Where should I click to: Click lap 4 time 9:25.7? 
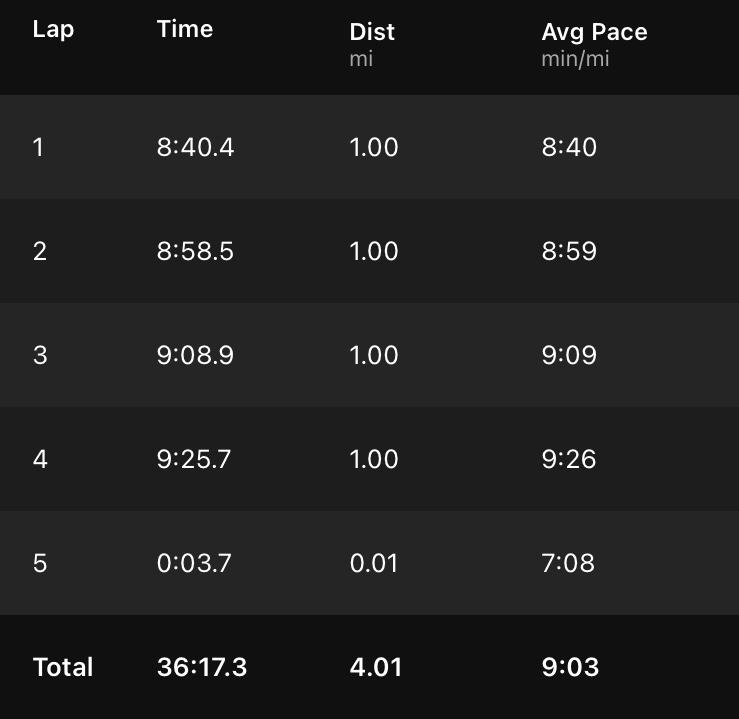194,459
